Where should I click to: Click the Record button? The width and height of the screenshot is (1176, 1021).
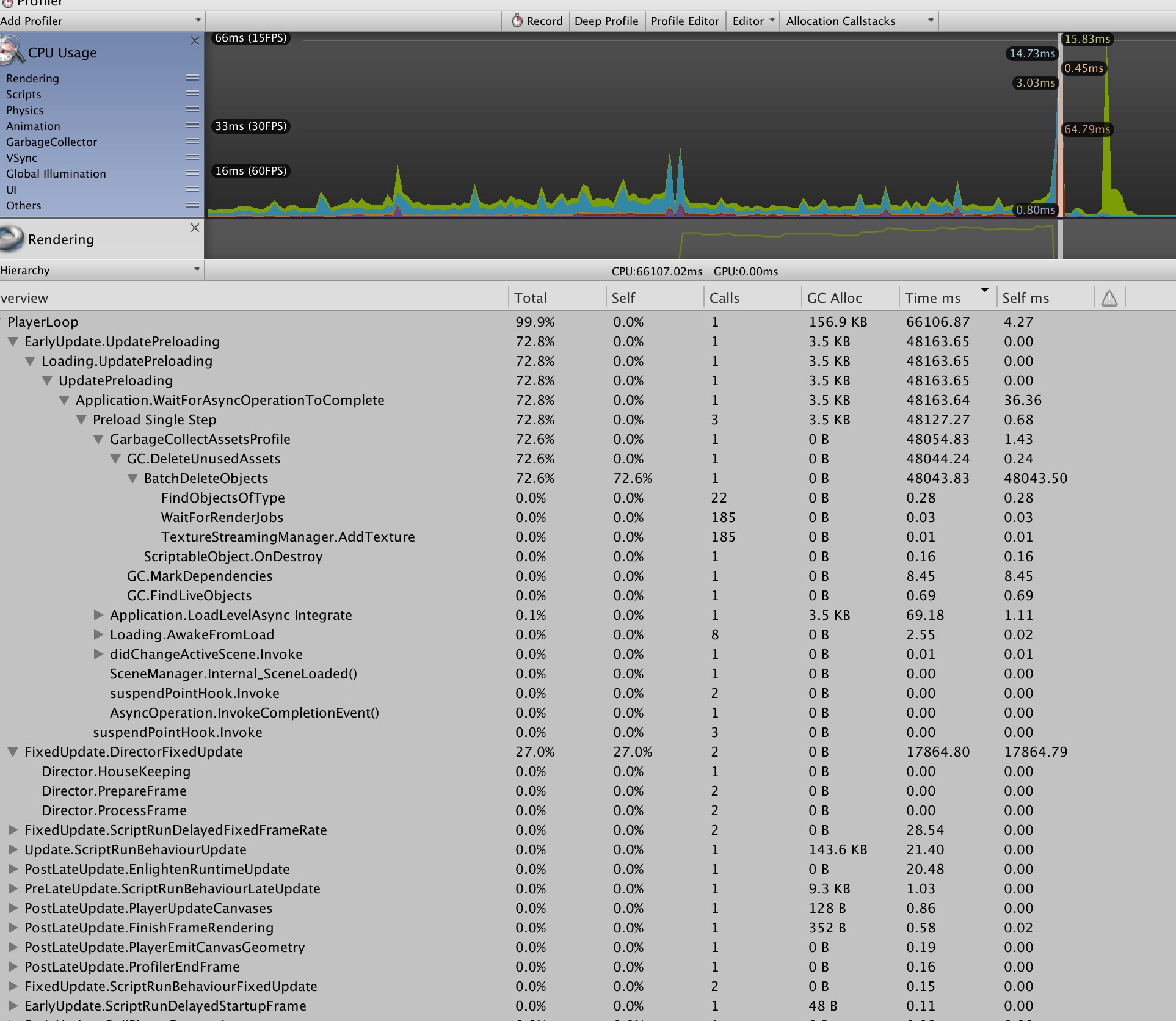537,21
